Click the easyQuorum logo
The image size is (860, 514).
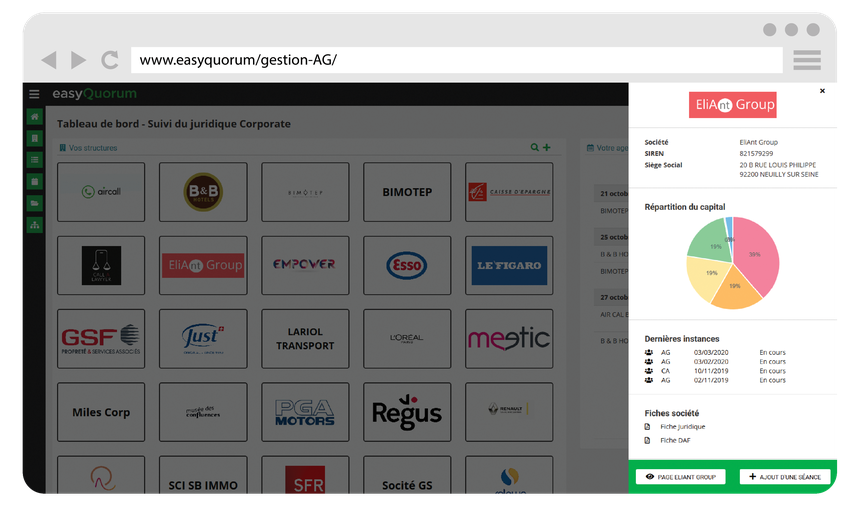pos(94,94)
